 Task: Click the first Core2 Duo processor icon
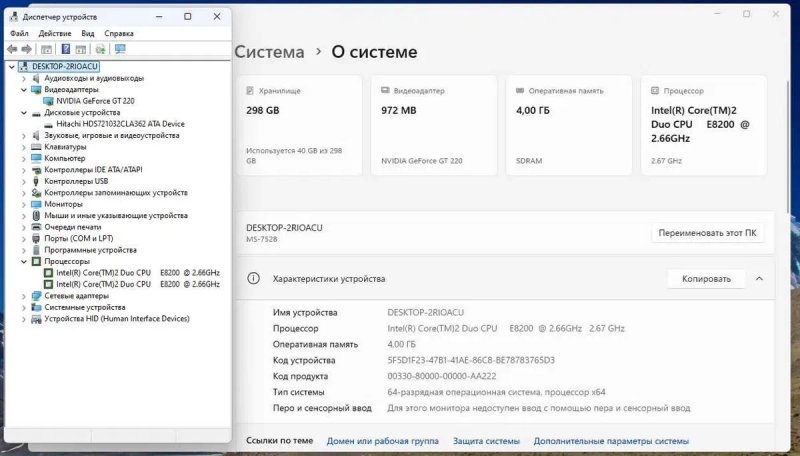coord(48,273)
